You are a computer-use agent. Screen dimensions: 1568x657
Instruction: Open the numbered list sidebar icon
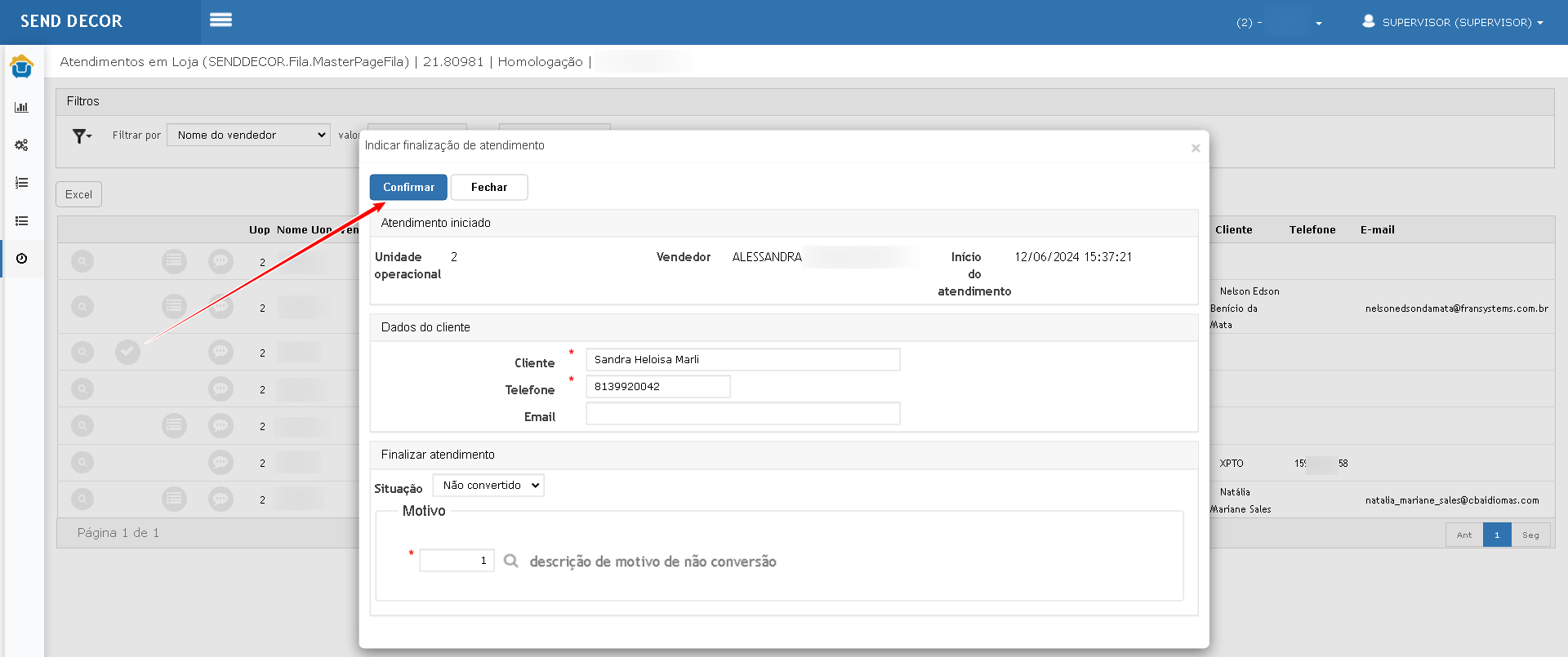point(21,183)
